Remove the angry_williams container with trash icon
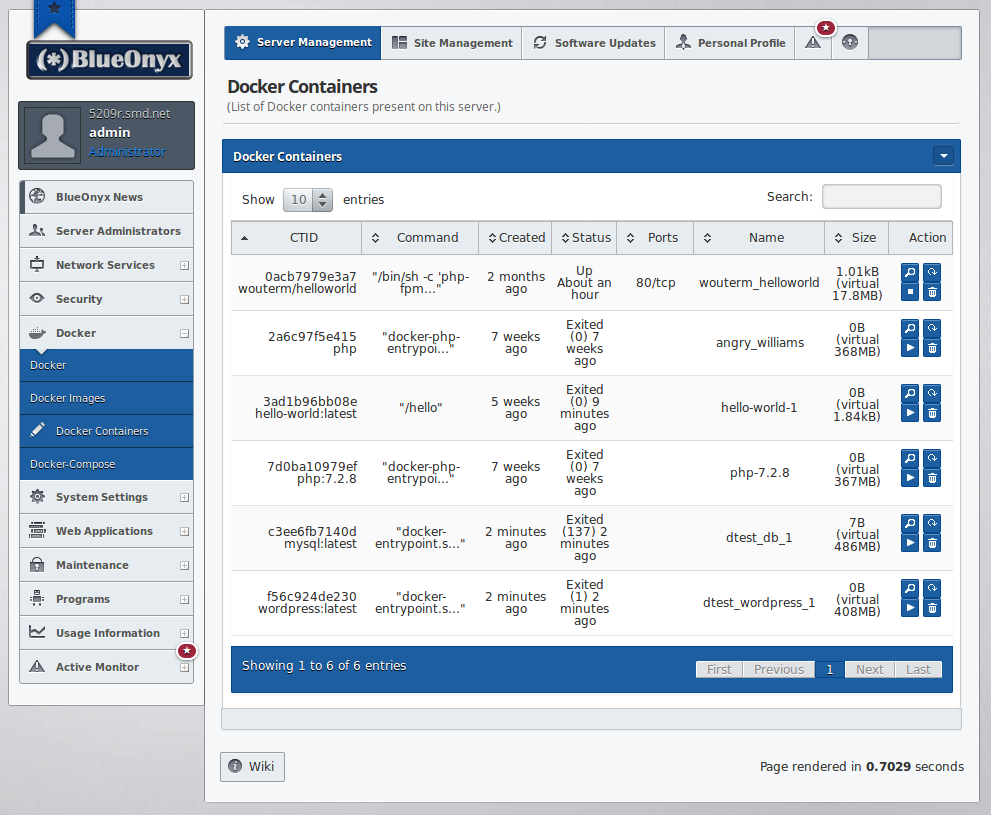Viewport: 991px width, 815px height. coord(932,347)
